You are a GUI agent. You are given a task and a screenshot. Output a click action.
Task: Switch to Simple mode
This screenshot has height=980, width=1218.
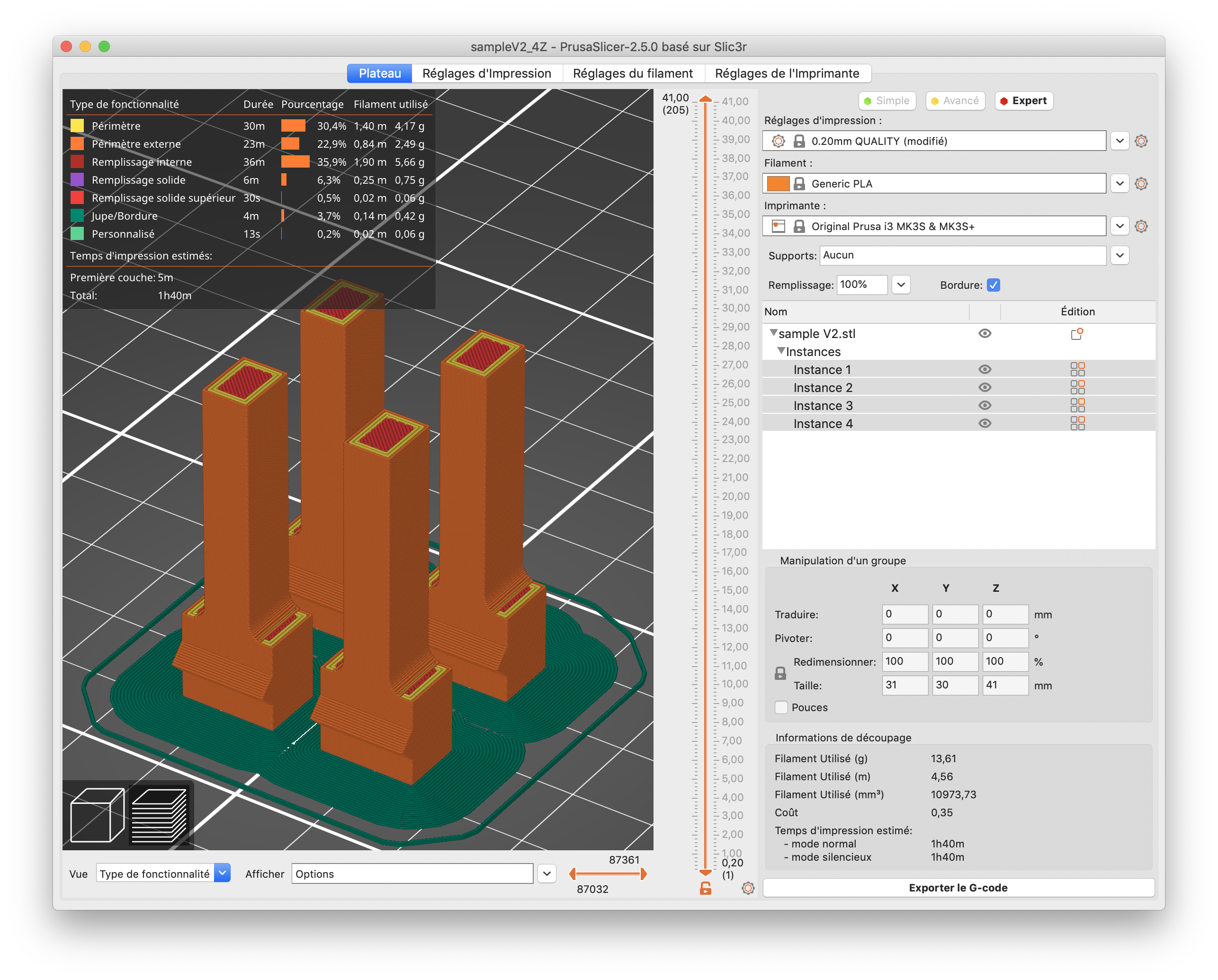pyautogui.click(x=887, y=100)
